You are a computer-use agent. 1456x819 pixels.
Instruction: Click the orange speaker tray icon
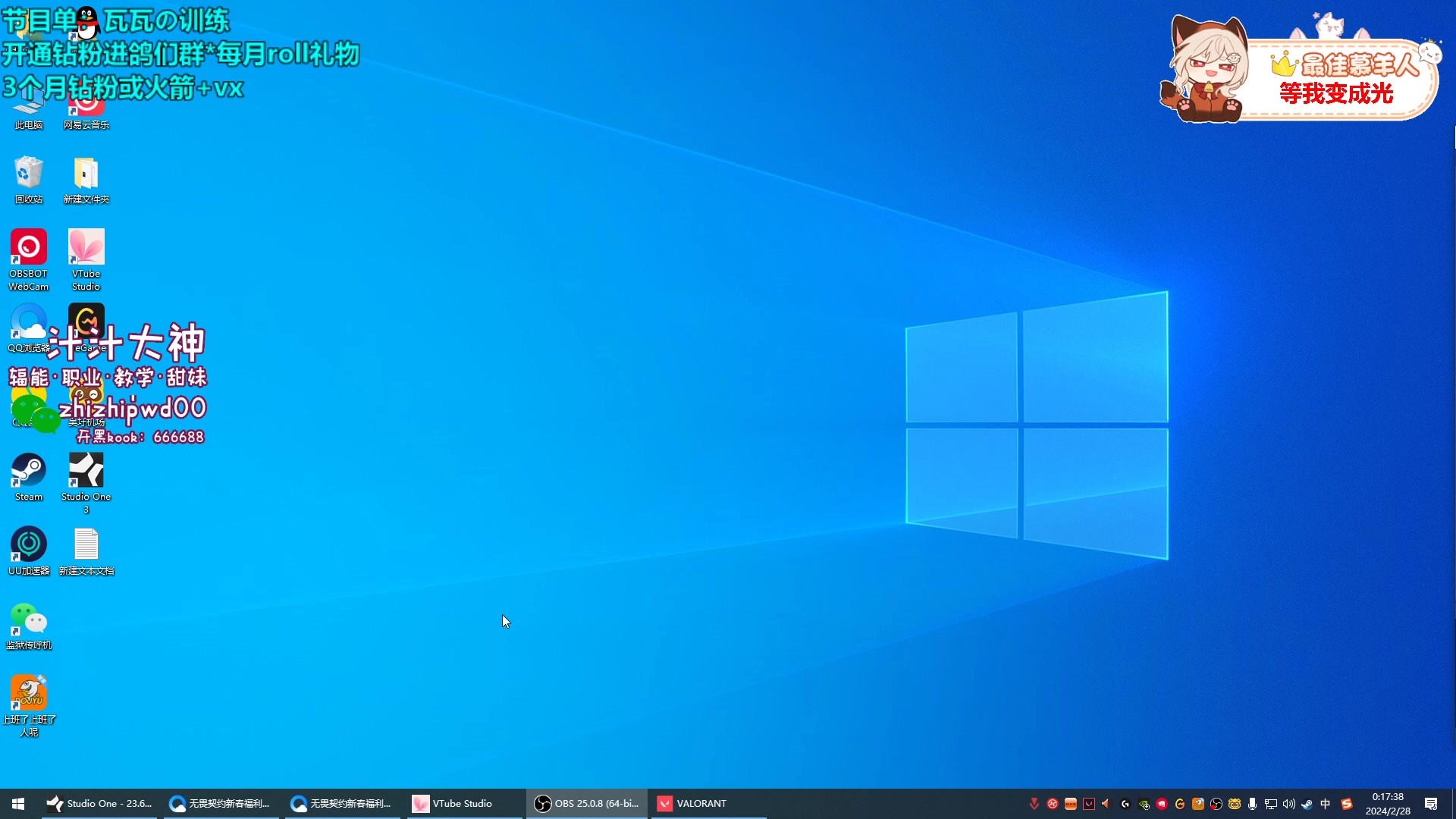pos(1106,804)
